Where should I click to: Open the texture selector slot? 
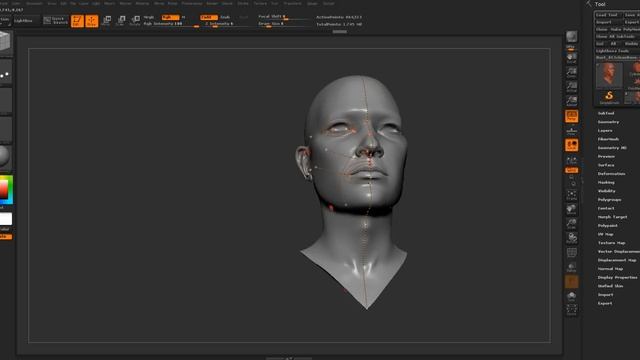[6, 129]
